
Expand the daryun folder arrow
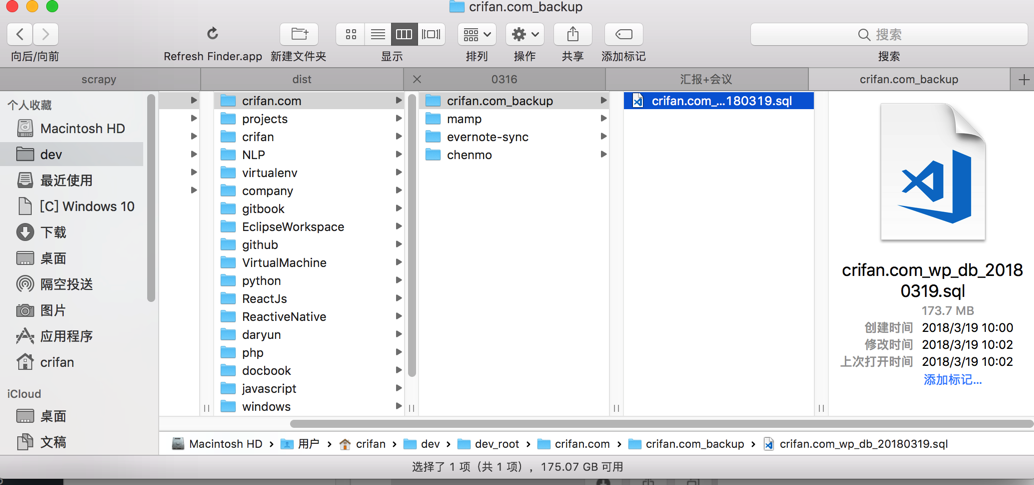click(398, 335)
